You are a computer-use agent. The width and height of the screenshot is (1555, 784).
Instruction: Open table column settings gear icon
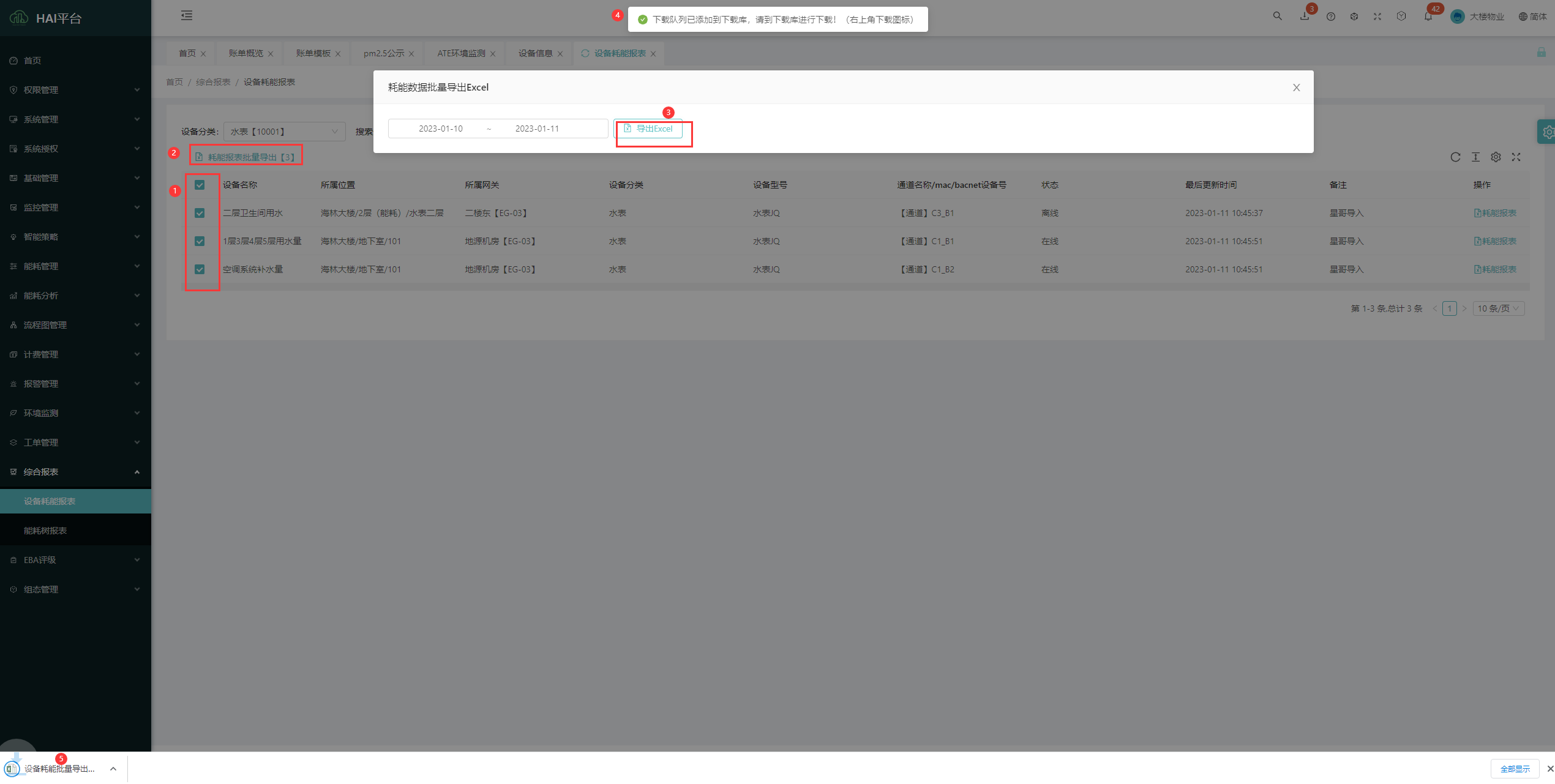pos(1496,157)
